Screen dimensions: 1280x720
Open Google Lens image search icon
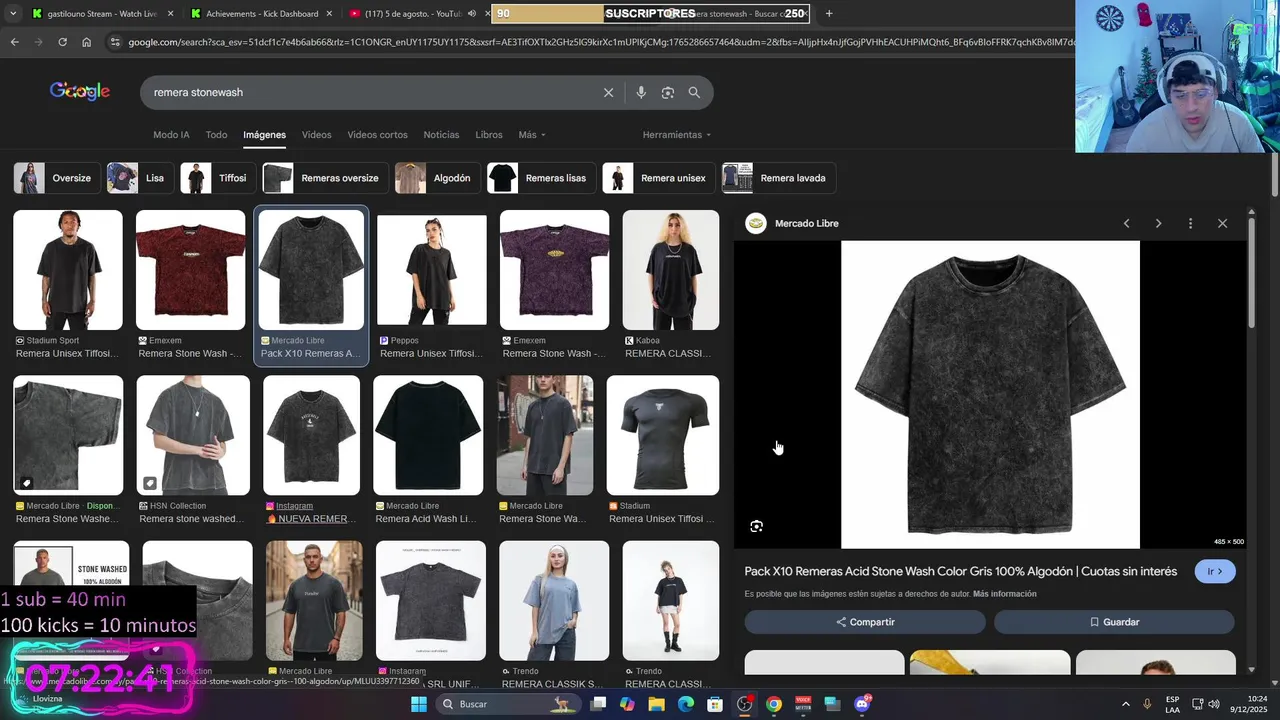coord(667,92)
